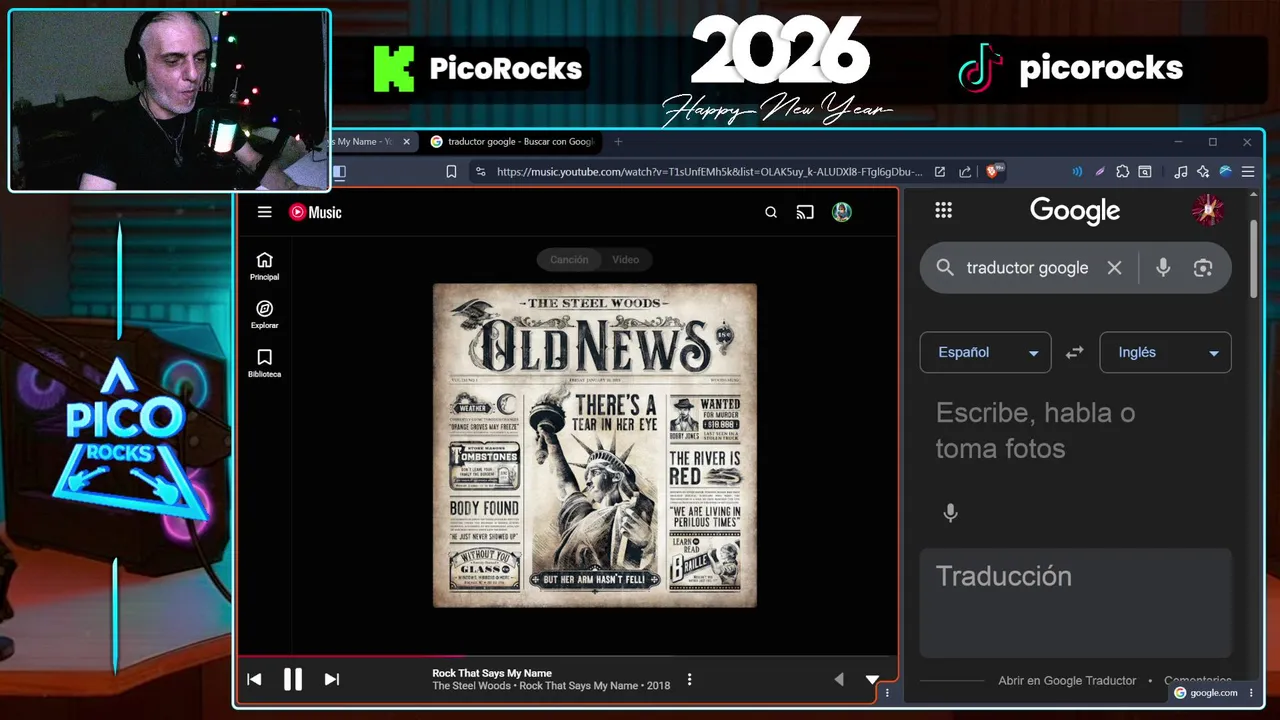
Task: Pause the current song
Action: (x=293, y=679)
